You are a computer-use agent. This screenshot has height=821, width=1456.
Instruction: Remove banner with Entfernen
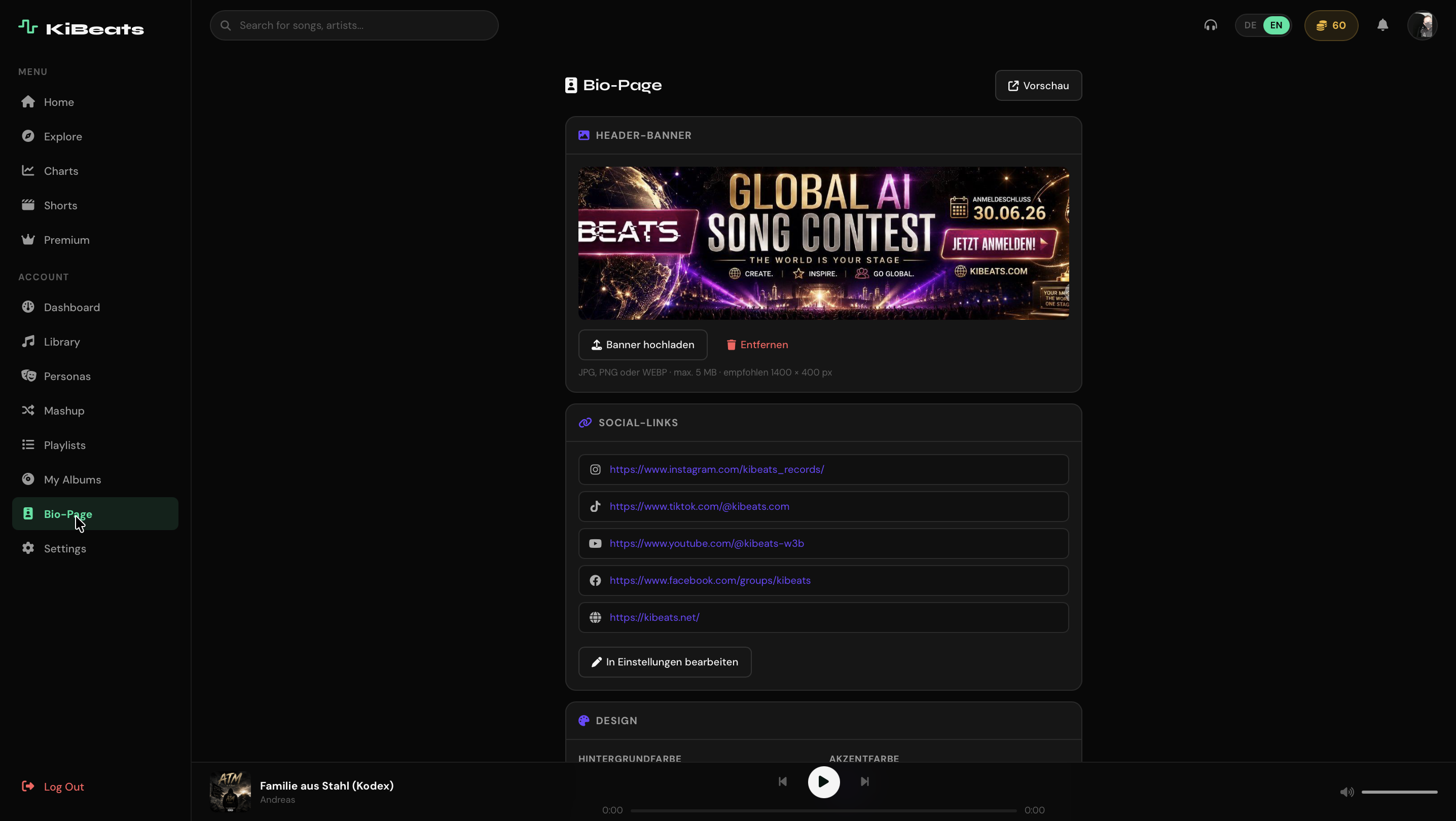757,345
